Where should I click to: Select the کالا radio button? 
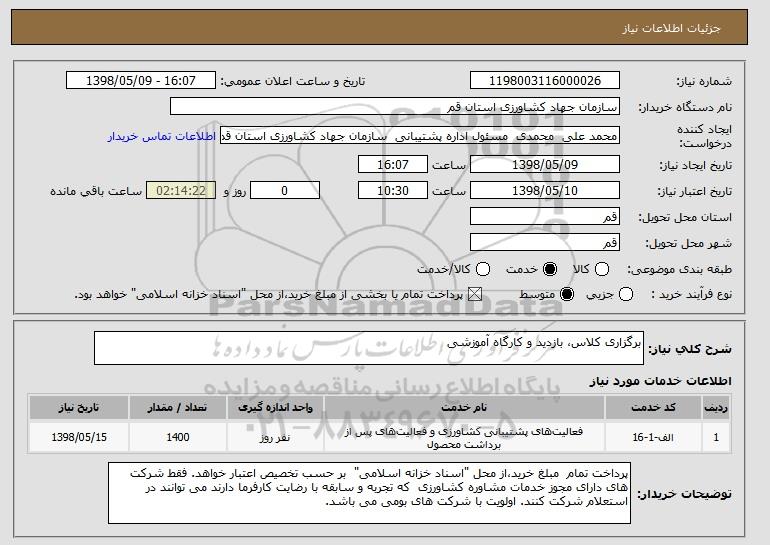click(x=602, y=269)
